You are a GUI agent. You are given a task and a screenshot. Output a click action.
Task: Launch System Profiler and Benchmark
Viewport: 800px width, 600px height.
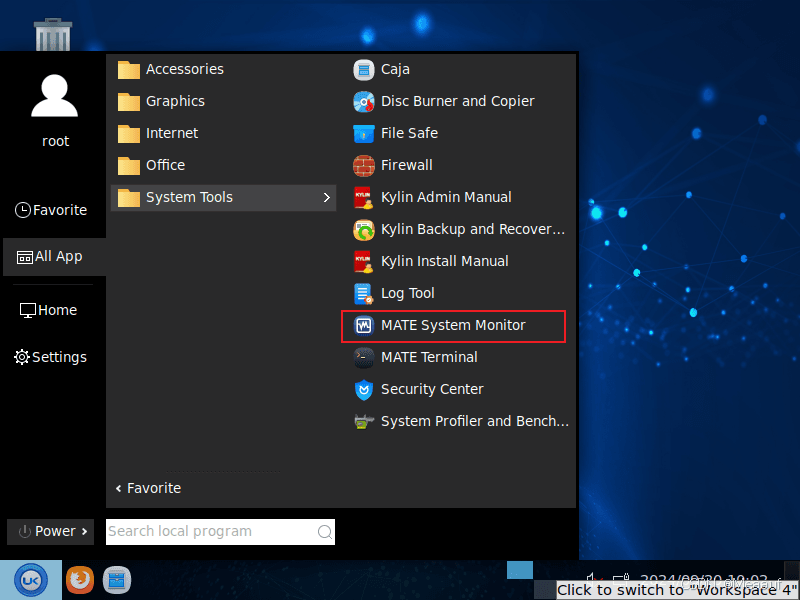click(459, 421)
